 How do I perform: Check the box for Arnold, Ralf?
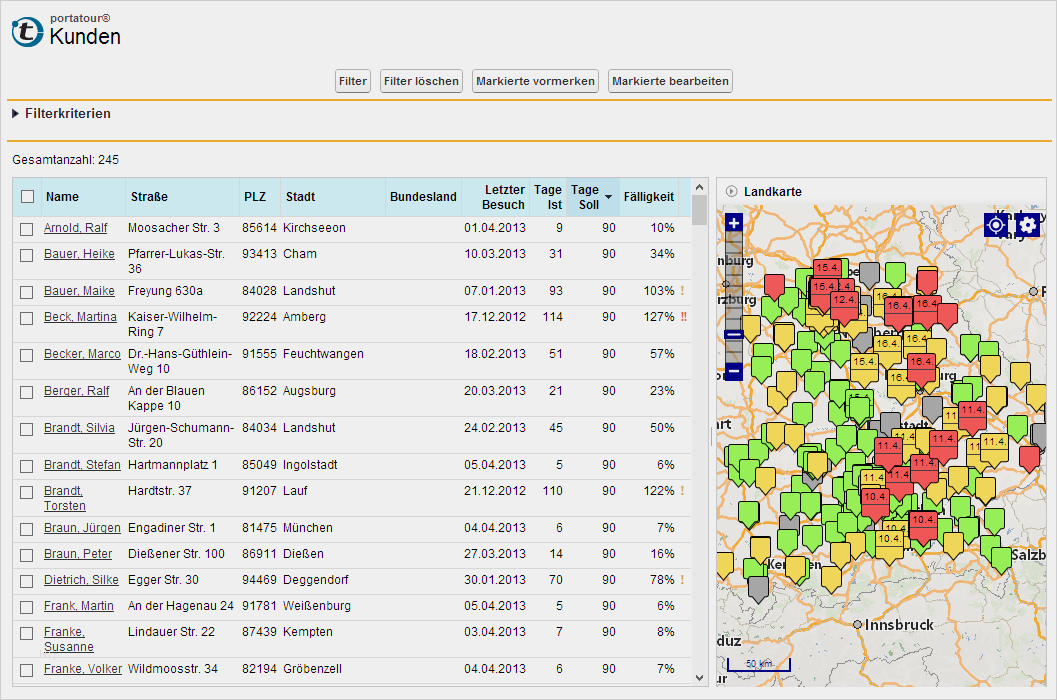(28, 229)
